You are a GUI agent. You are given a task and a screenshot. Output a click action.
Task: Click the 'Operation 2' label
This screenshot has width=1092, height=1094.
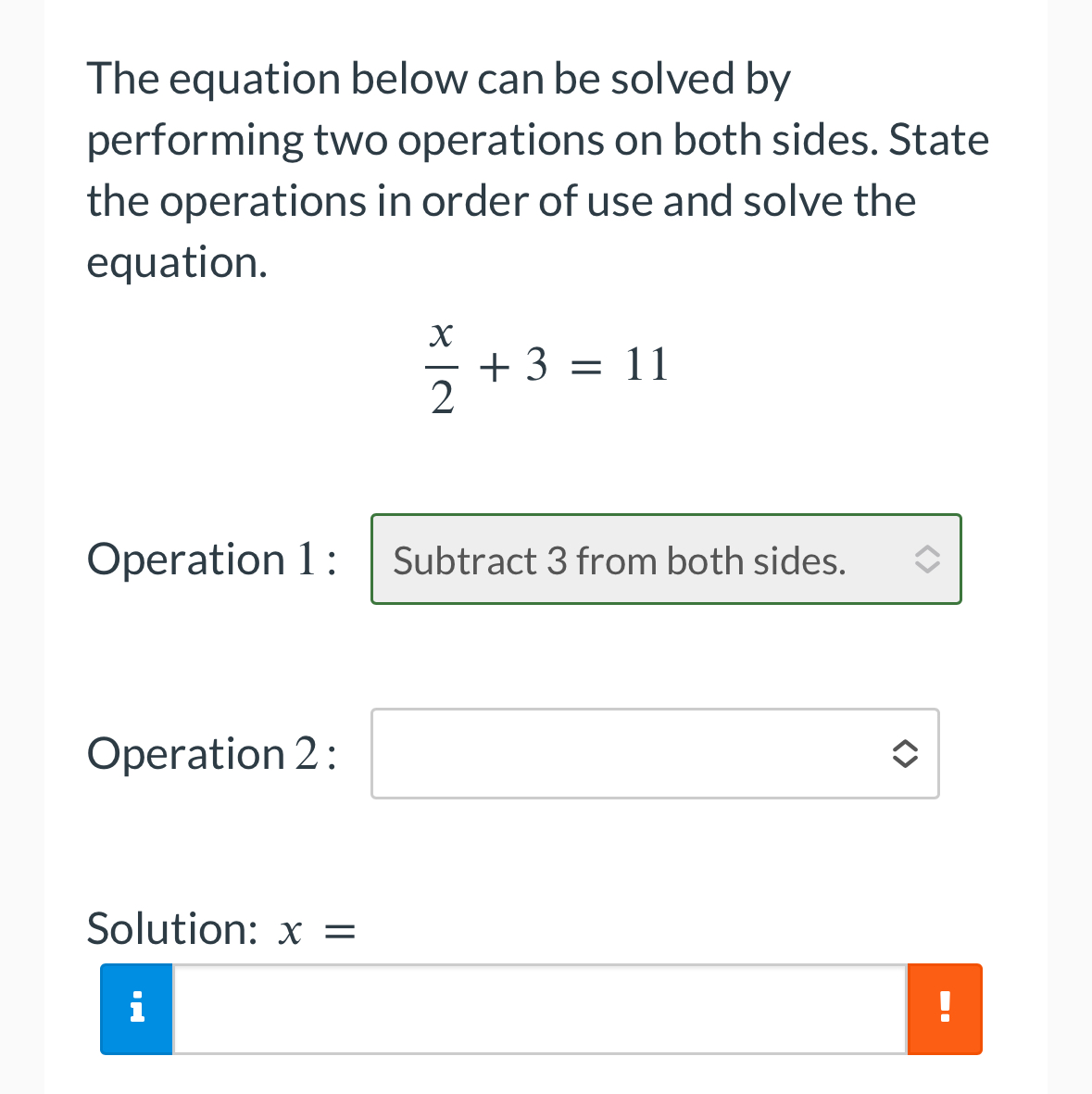(210, 754)
